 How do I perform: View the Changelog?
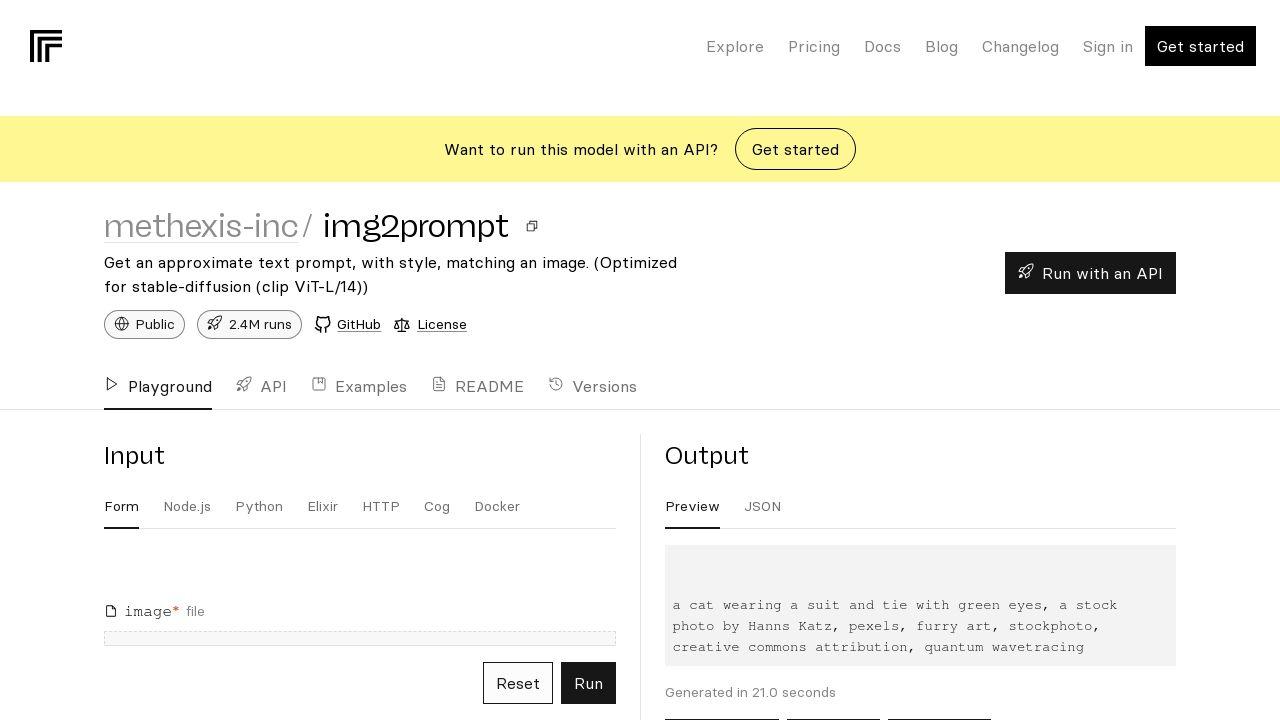[x=1020, y=47]
